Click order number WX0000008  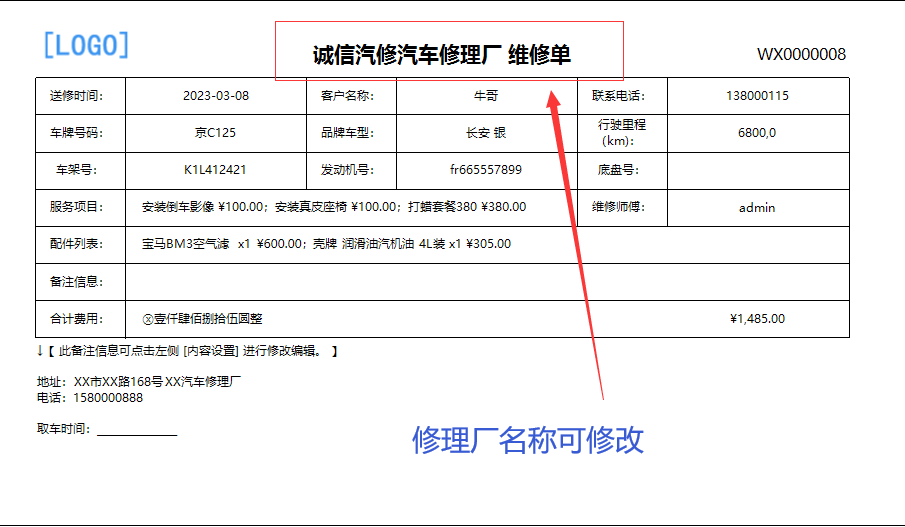[801, 54]
